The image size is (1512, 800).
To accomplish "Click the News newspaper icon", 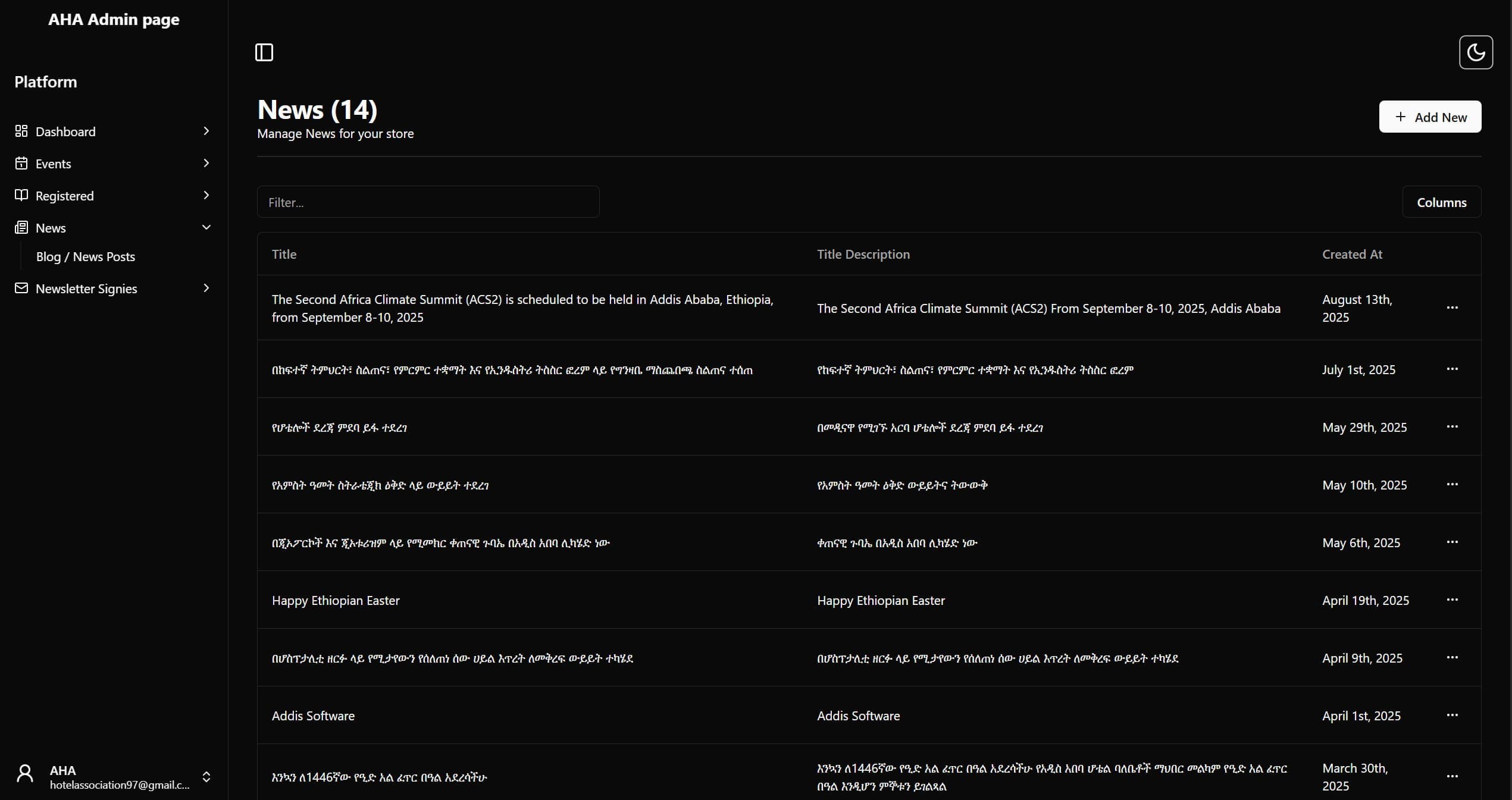I will pyautogui.click(x=21, y=227).
